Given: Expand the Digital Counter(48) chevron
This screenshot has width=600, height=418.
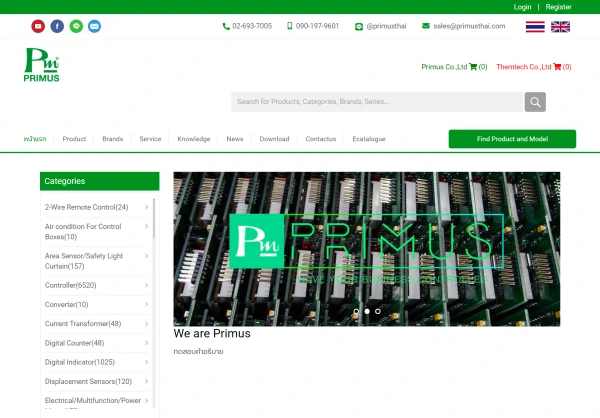Looking at the screenshot, I should click(x=147, y=343).
